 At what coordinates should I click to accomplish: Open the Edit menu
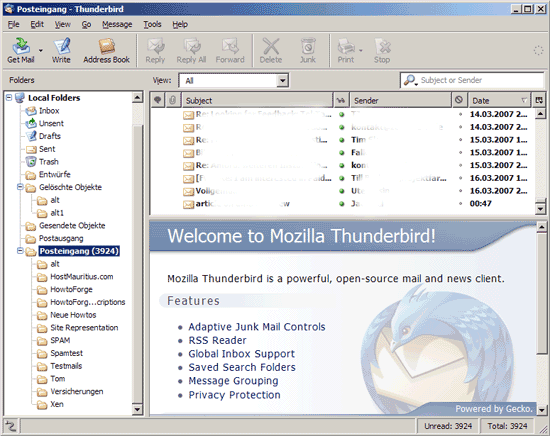(x=37, y=24)
